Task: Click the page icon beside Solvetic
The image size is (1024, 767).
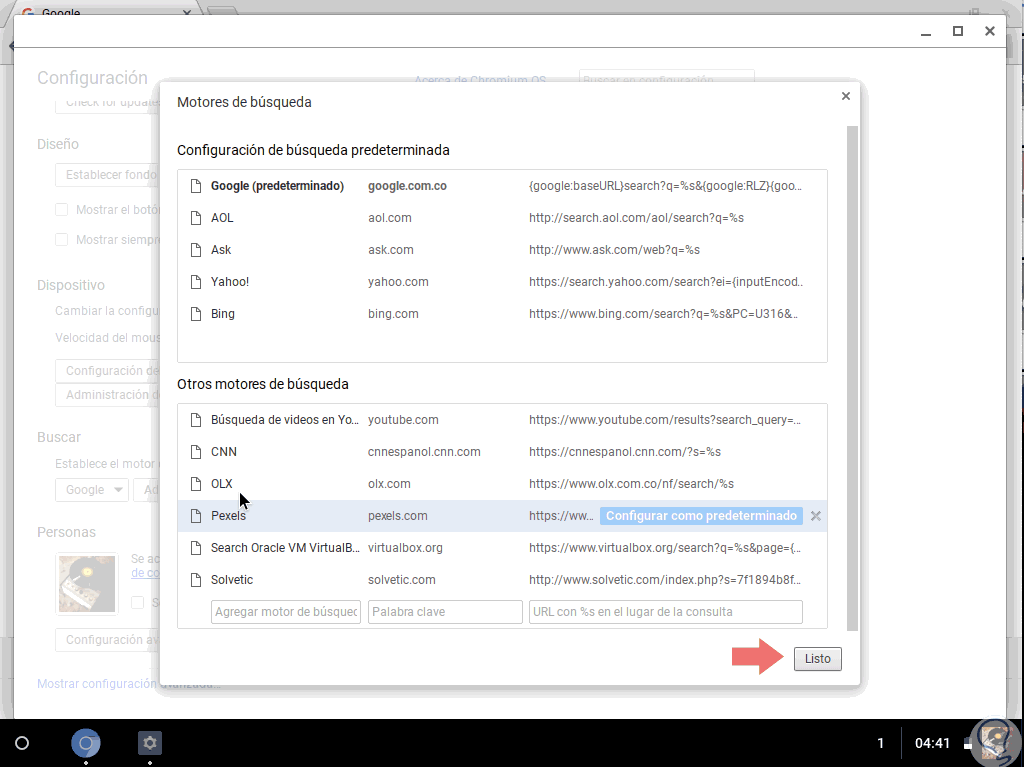Action: point(195,580)
